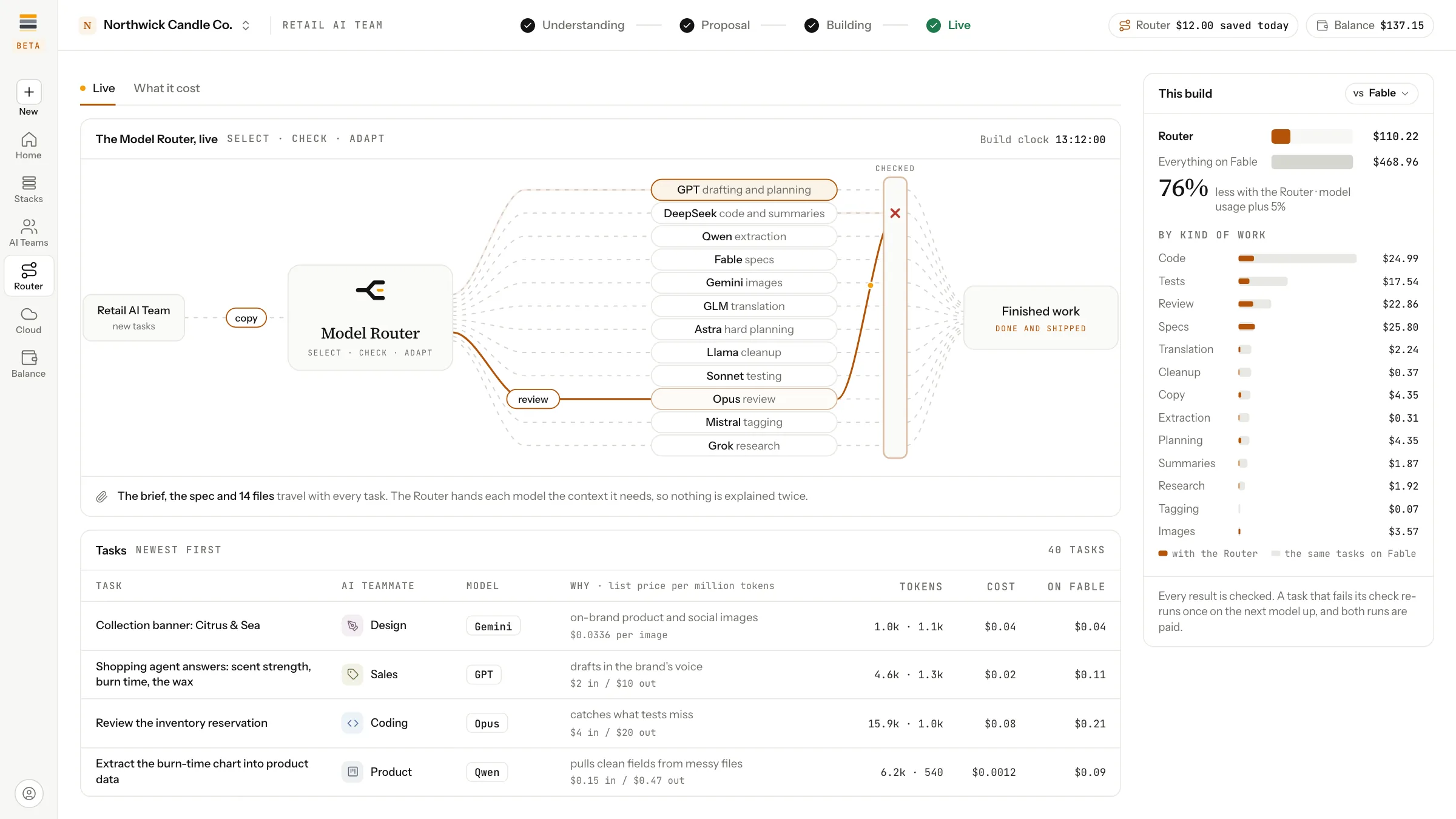The width and height of the screenshot is (1456, 819).
Task: Click the Finished work node
Action: pos(1040,318)
